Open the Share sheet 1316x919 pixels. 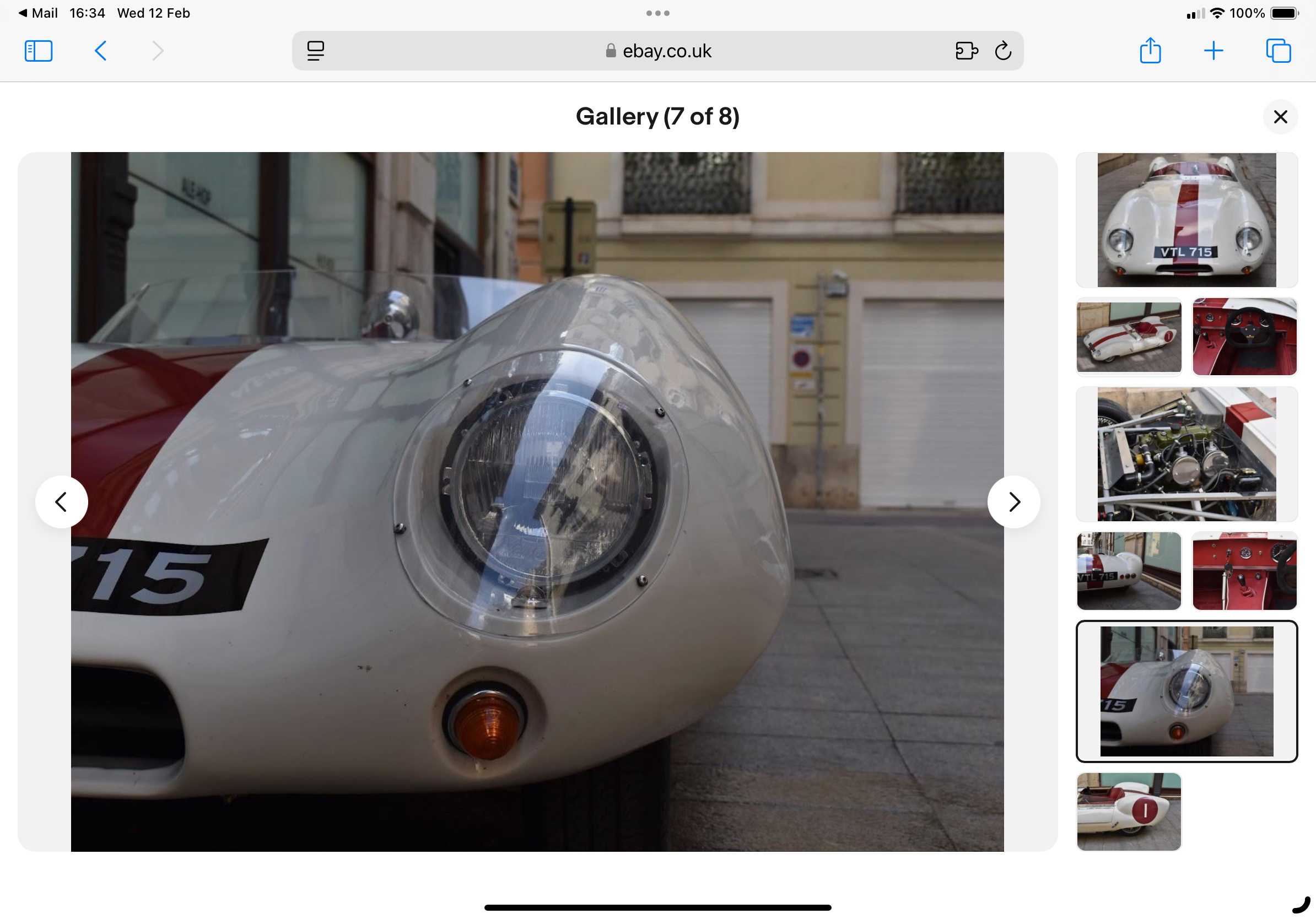pos(1150,51)
